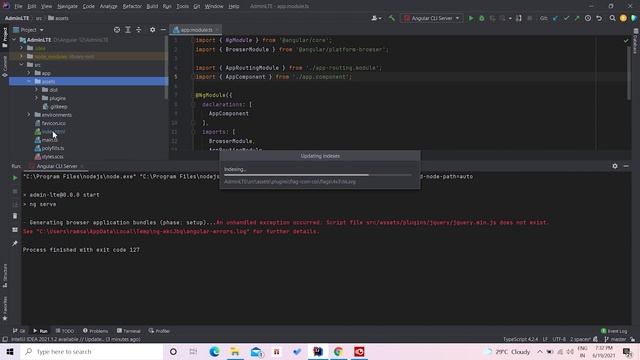This screenshot has width=640, height=360.
Task: Open the File menu
Action: [x=18, y=6]
